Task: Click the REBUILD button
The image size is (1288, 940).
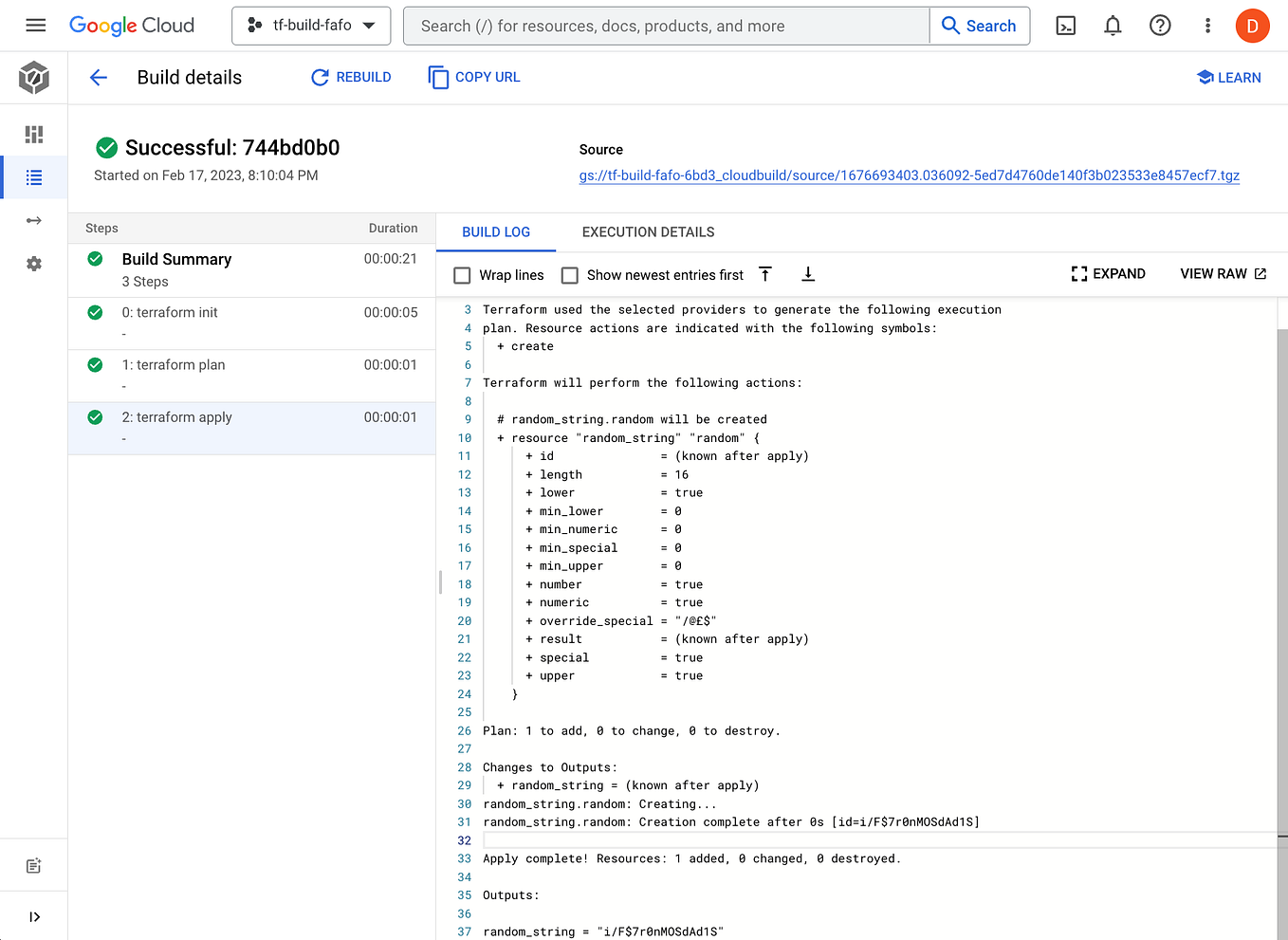Action: coord(351,77)
